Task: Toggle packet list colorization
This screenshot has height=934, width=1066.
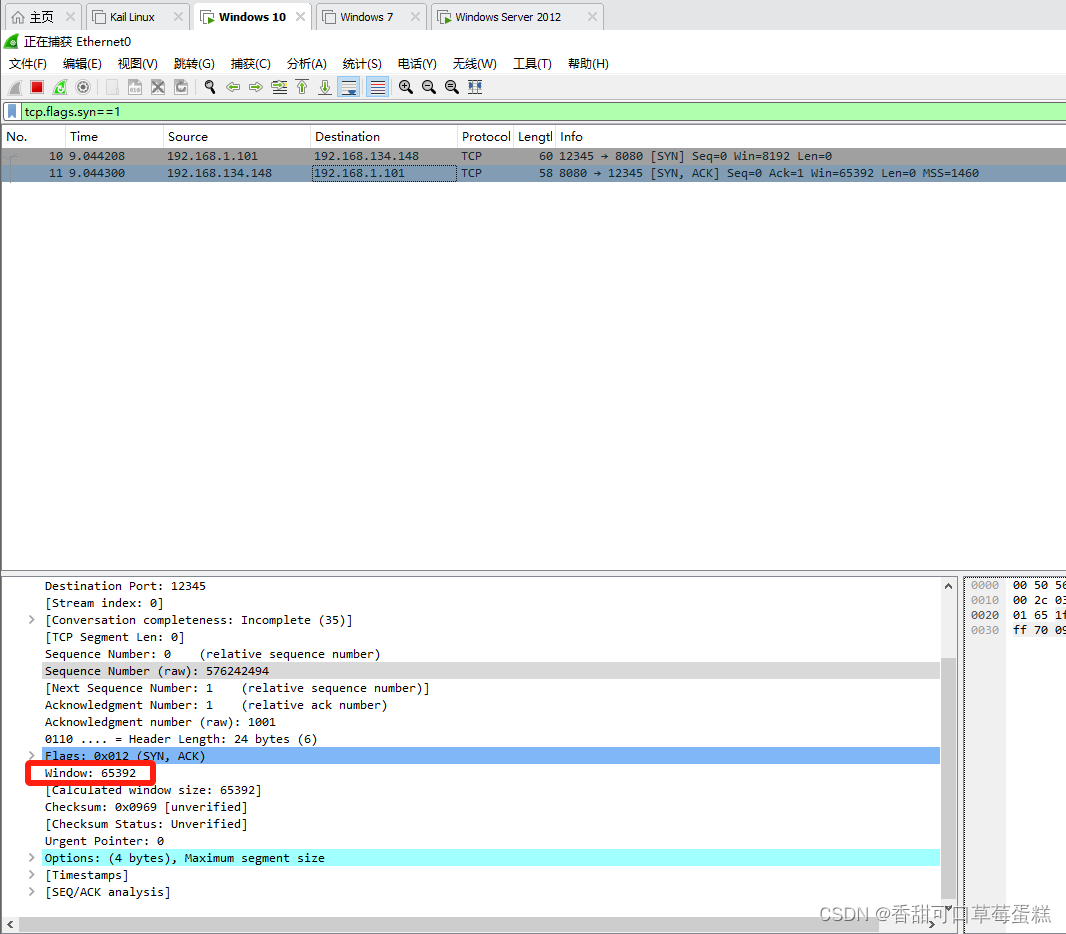Action: [x=375, y=87]
